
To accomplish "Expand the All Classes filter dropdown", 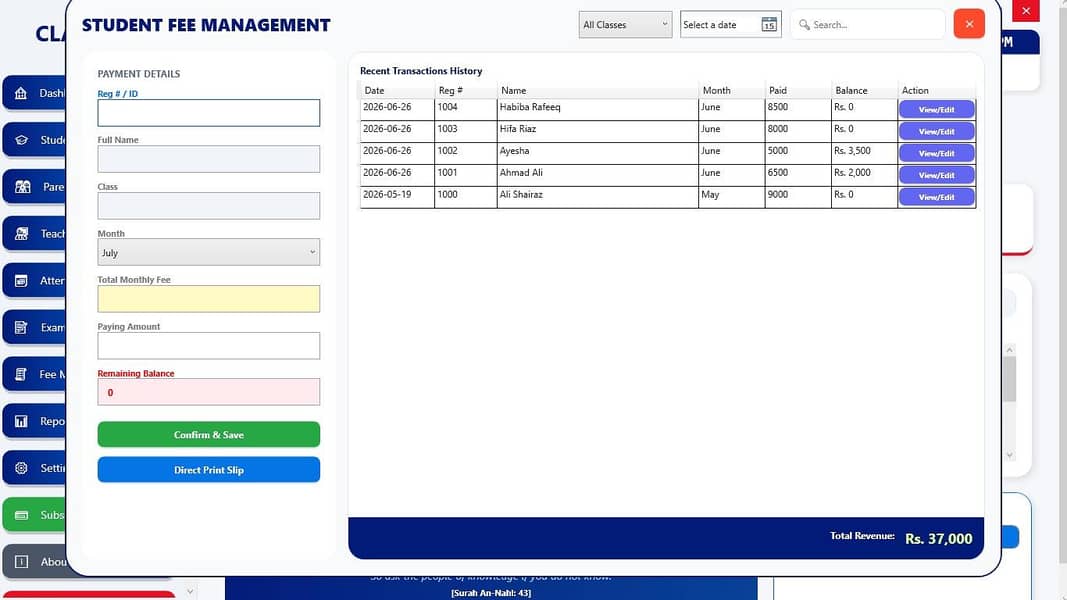I will (625, 24).
